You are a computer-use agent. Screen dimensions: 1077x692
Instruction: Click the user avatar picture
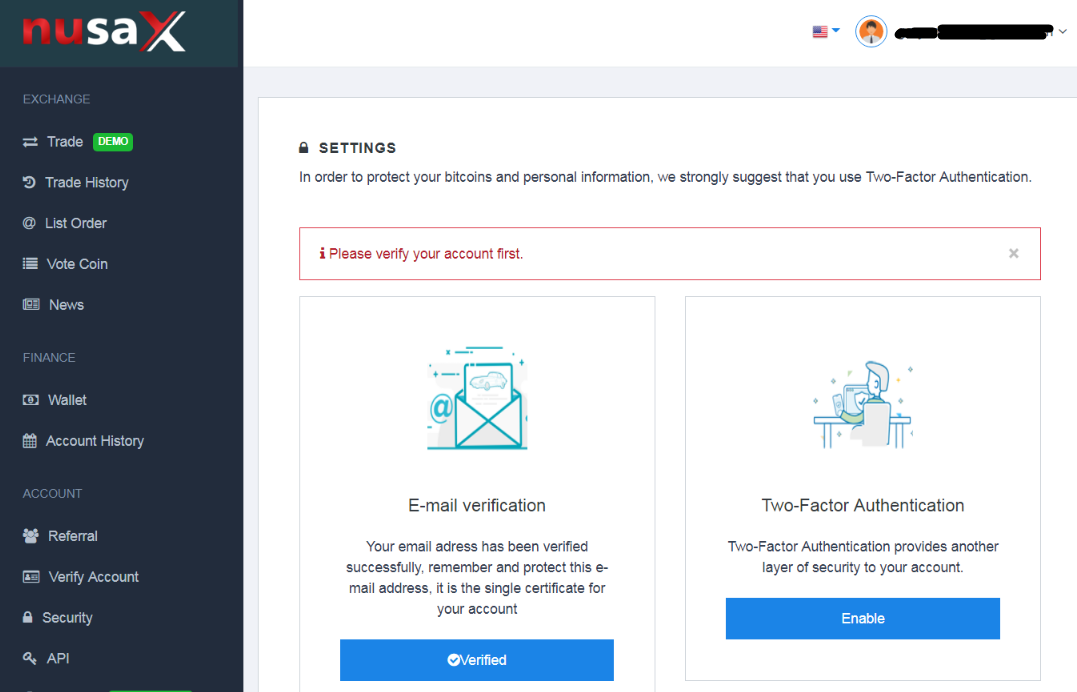pos(871,32)
